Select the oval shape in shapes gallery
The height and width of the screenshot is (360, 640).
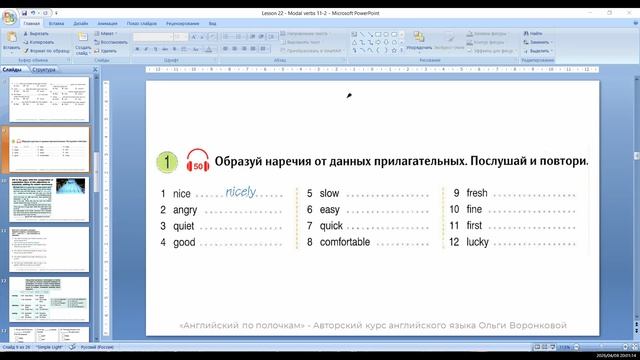(386, 34)
